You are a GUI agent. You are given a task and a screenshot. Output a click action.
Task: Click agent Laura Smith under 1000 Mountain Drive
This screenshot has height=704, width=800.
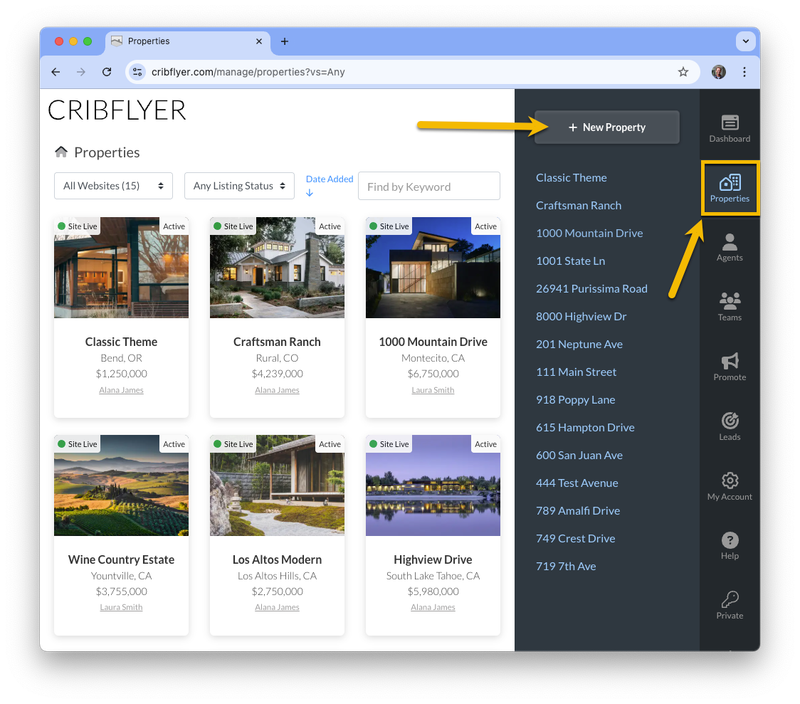[433, 390]
